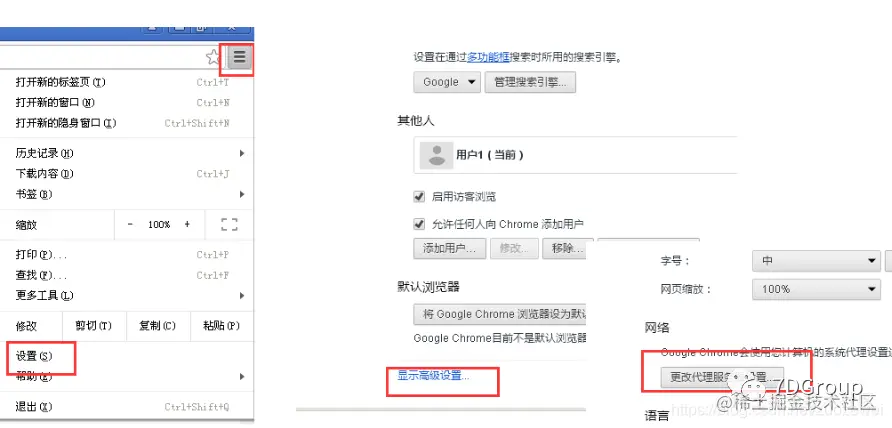Toggle 允许任何人向 Chrome 添加用户 checkbox
Screen dimensions: 892x428
click(419, 224)
